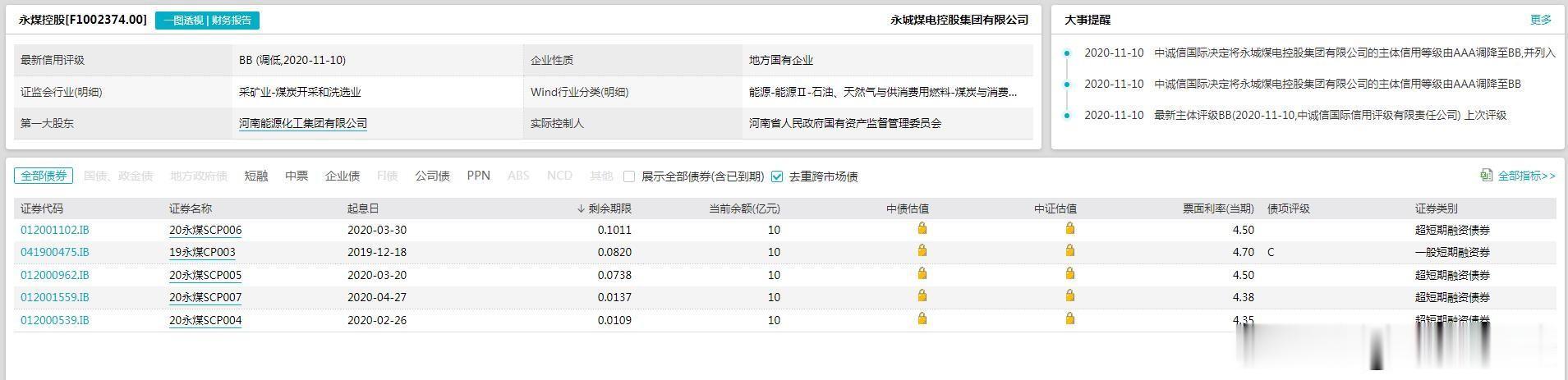Image resolution: width=1568 pixels, height=380 pixels.
Task: Open bond name 20永煤SCP006
Action: (205, 230)
